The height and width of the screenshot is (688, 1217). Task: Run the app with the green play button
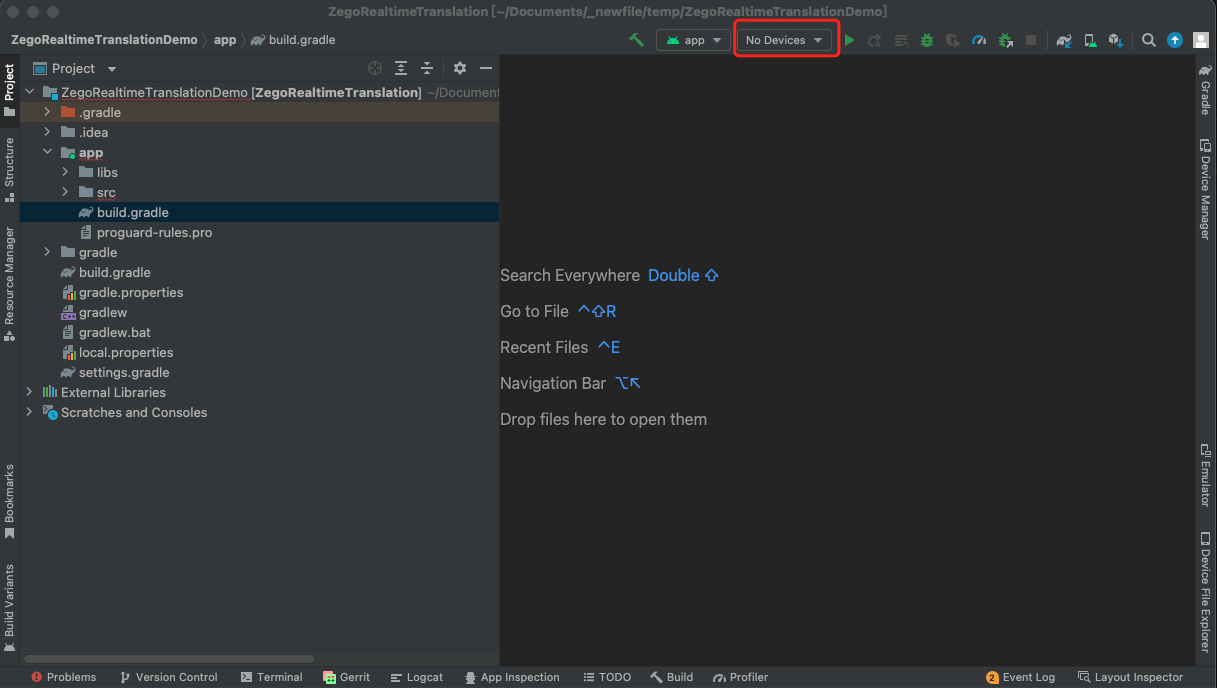pyautogui.click(x=849, y=40)
